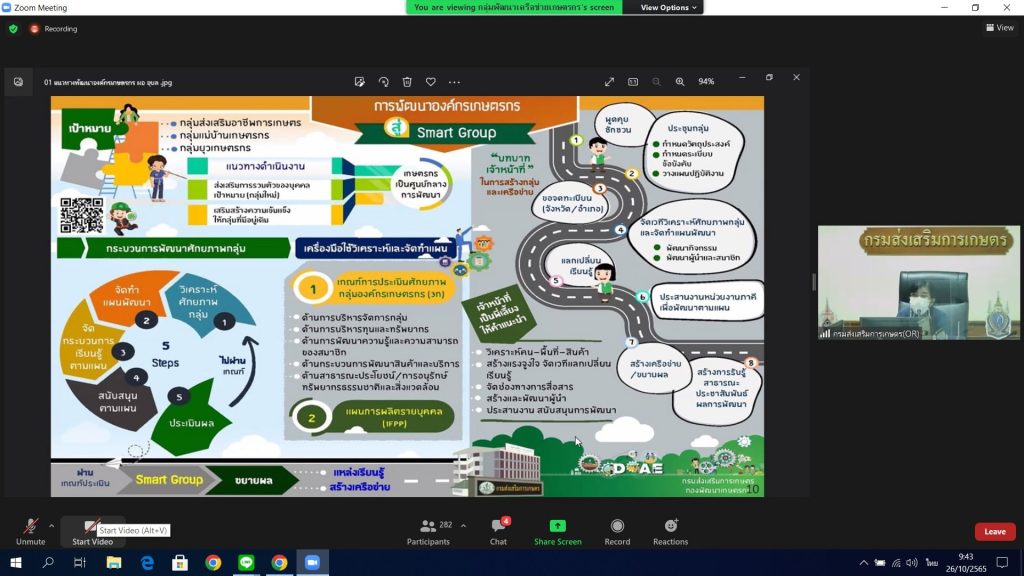This screenshot has width=1024, height=576.
Task: Open the Participants panel
Action: [428, 530]
